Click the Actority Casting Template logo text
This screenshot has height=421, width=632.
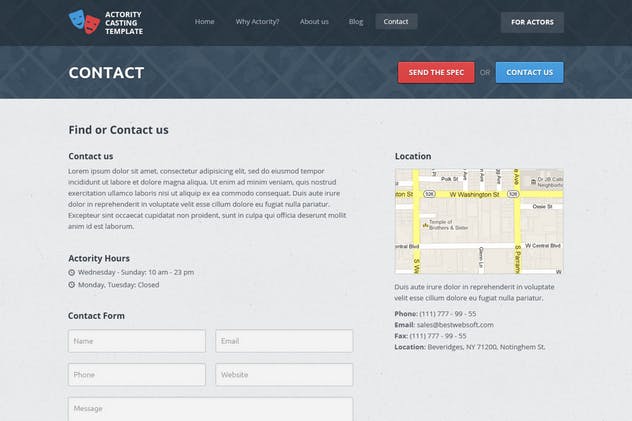(x=124, y=23)
